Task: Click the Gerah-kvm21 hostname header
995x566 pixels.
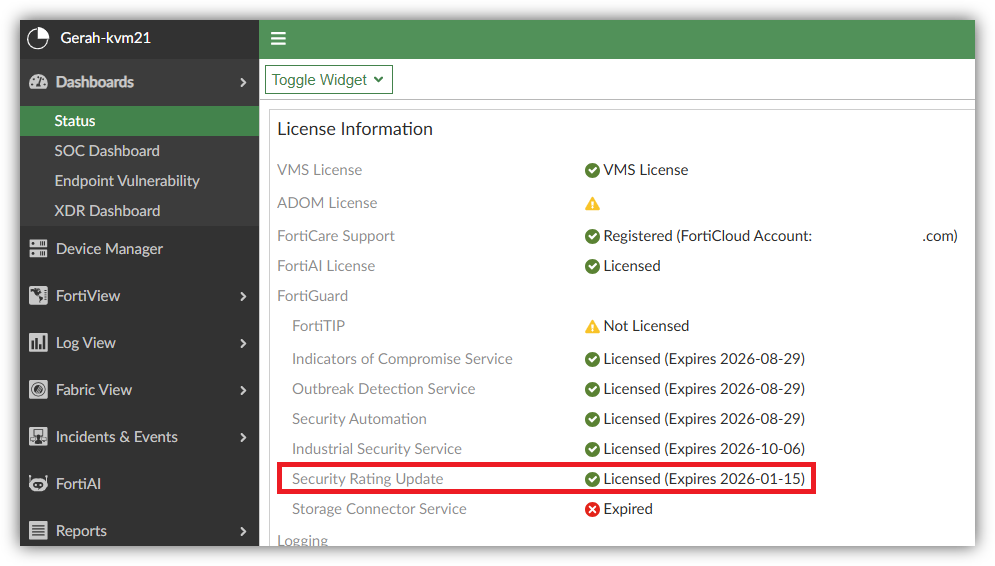Action: [105, 38]
